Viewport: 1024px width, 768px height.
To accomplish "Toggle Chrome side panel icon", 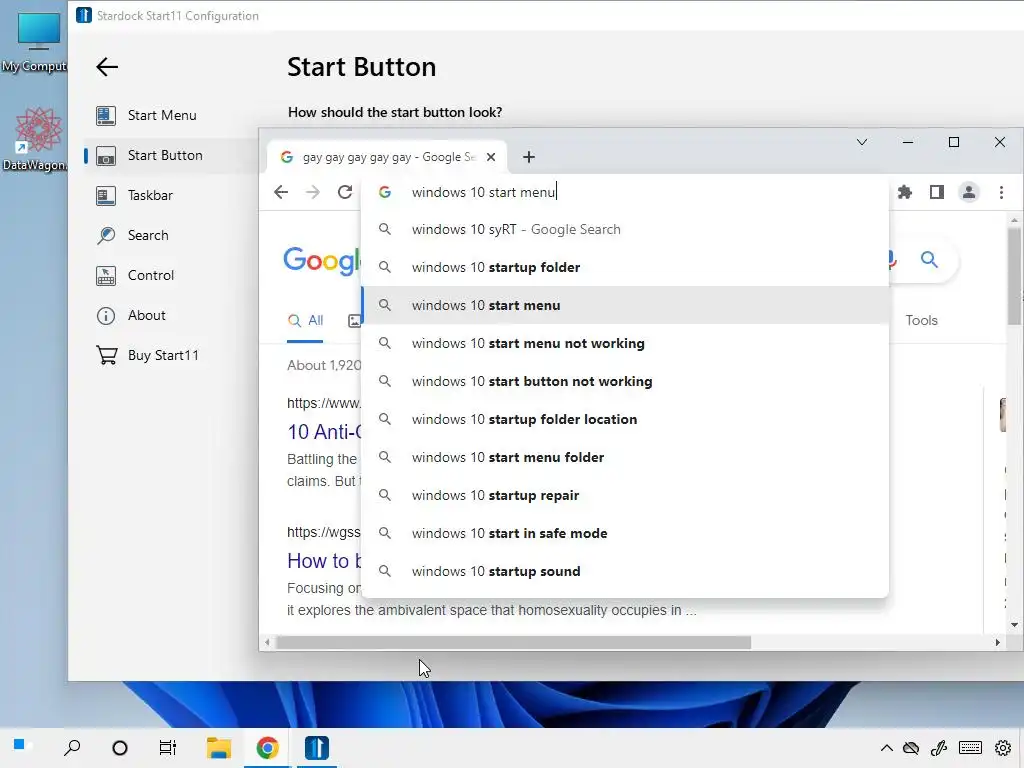I will point(936,192).
